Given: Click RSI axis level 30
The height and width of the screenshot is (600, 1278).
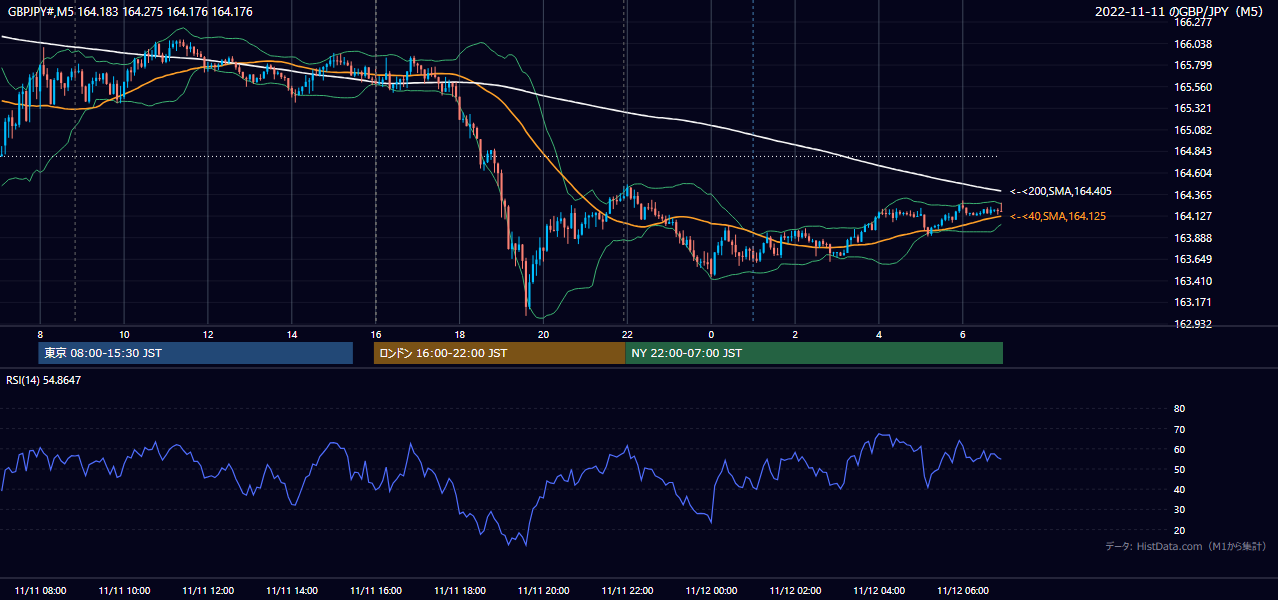Looking at the screenshot, I should [1179, 510].
